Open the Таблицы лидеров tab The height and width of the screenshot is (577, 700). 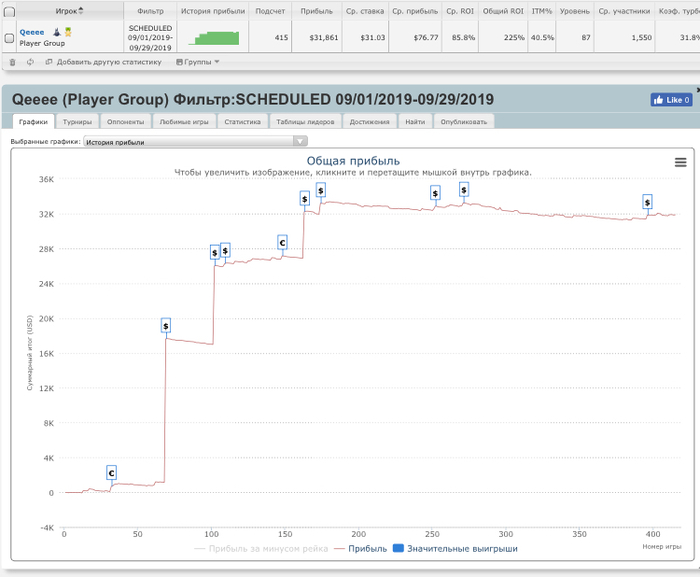[305, 121]
